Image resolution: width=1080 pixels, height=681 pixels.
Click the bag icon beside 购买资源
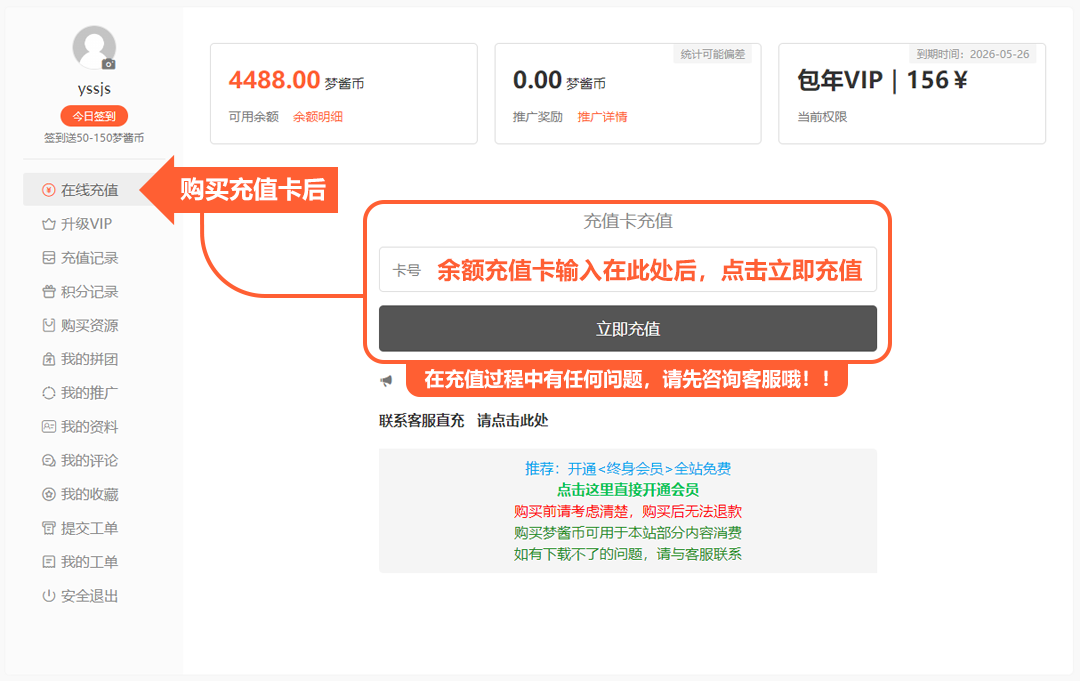(x=48, y=326)
